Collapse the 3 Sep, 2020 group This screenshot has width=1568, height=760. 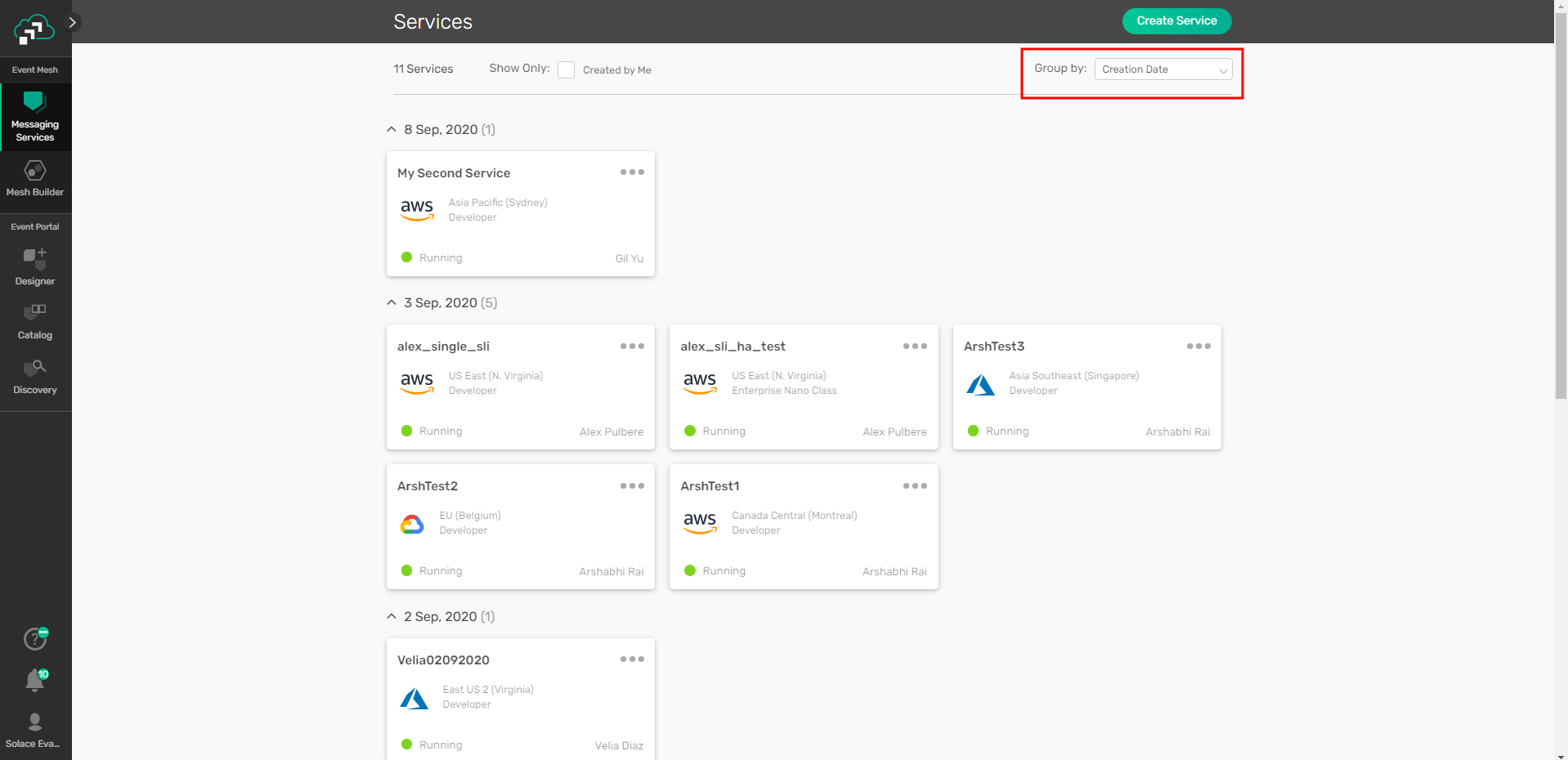point(392,303)
